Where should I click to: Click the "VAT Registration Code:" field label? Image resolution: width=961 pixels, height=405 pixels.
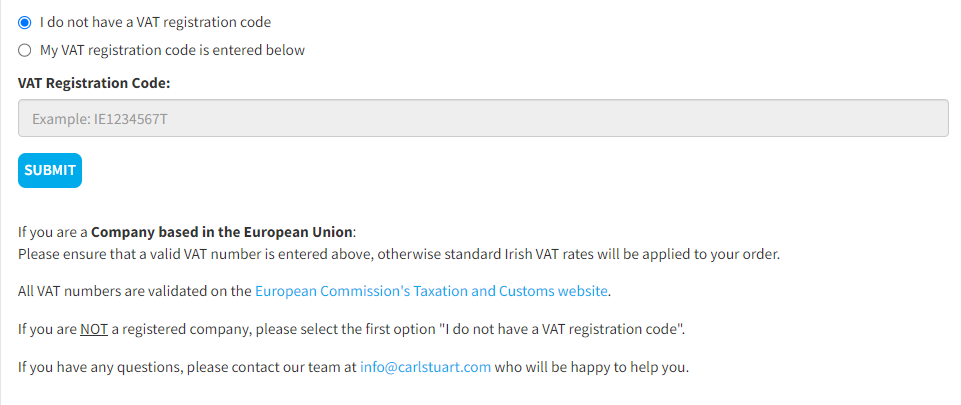tap(94, 83)
